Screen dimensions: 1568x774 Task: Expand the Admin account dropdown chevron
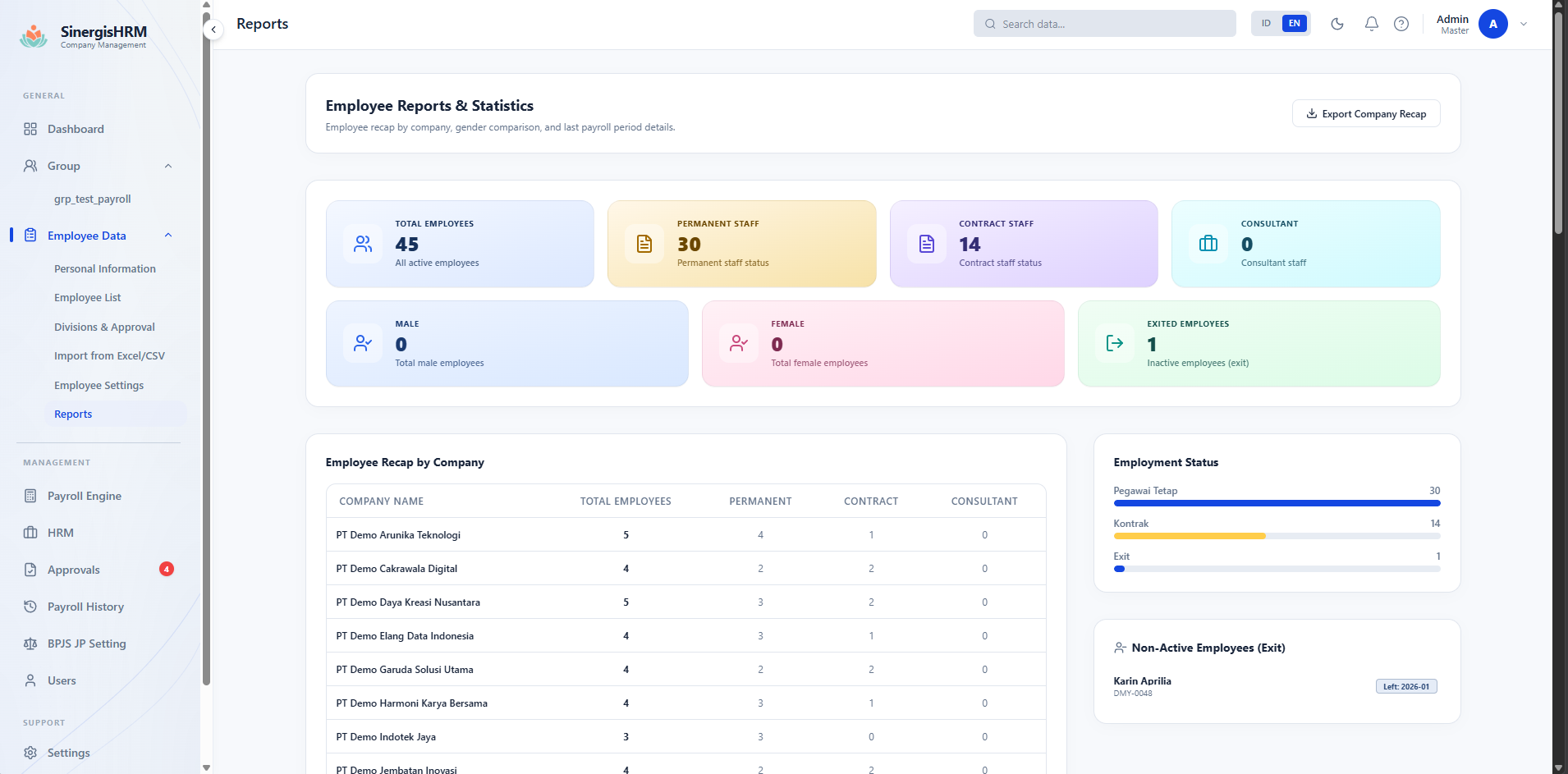click(1524, 24)
